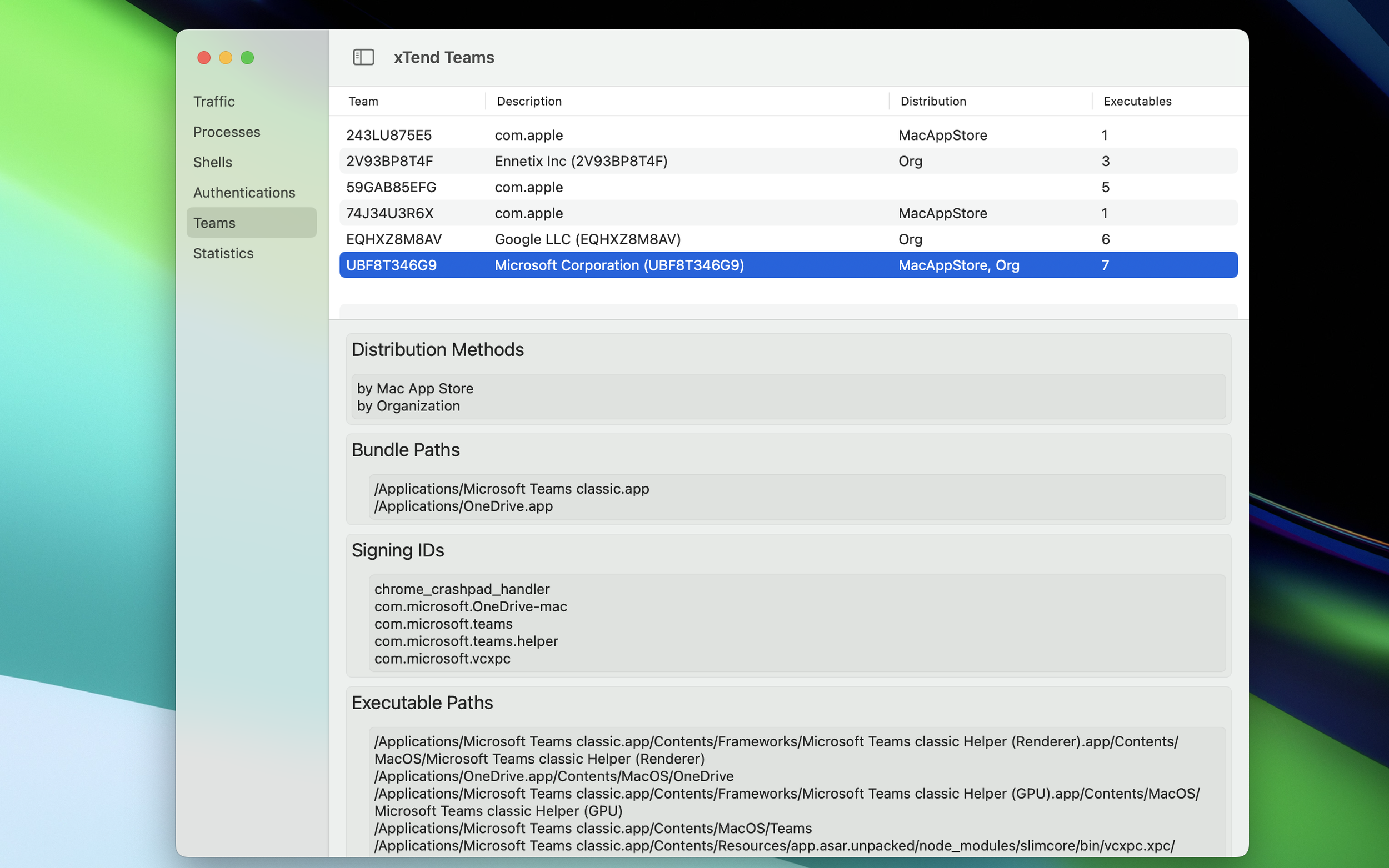
Task: Select team row 59GAB85EFG
Action: click(x=391, y=187)
